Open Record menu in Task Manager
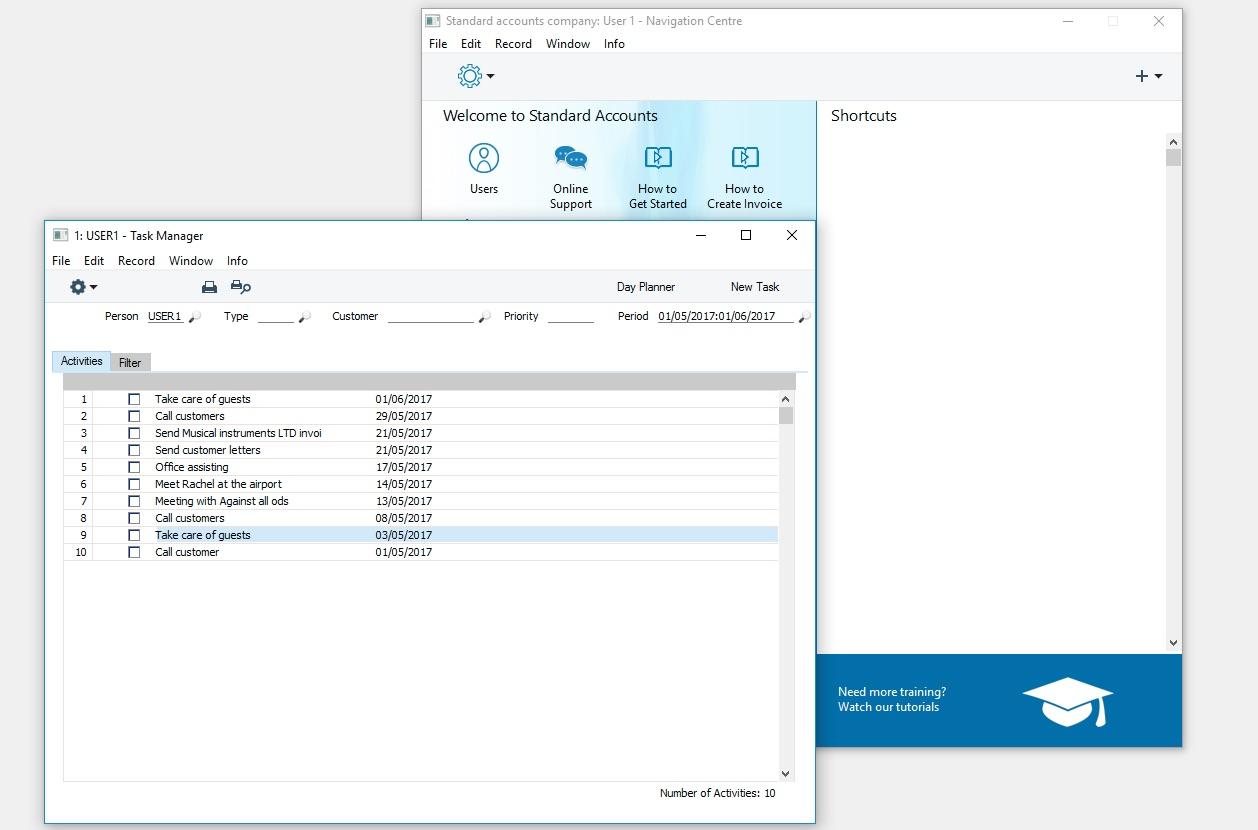 point(136,261)
